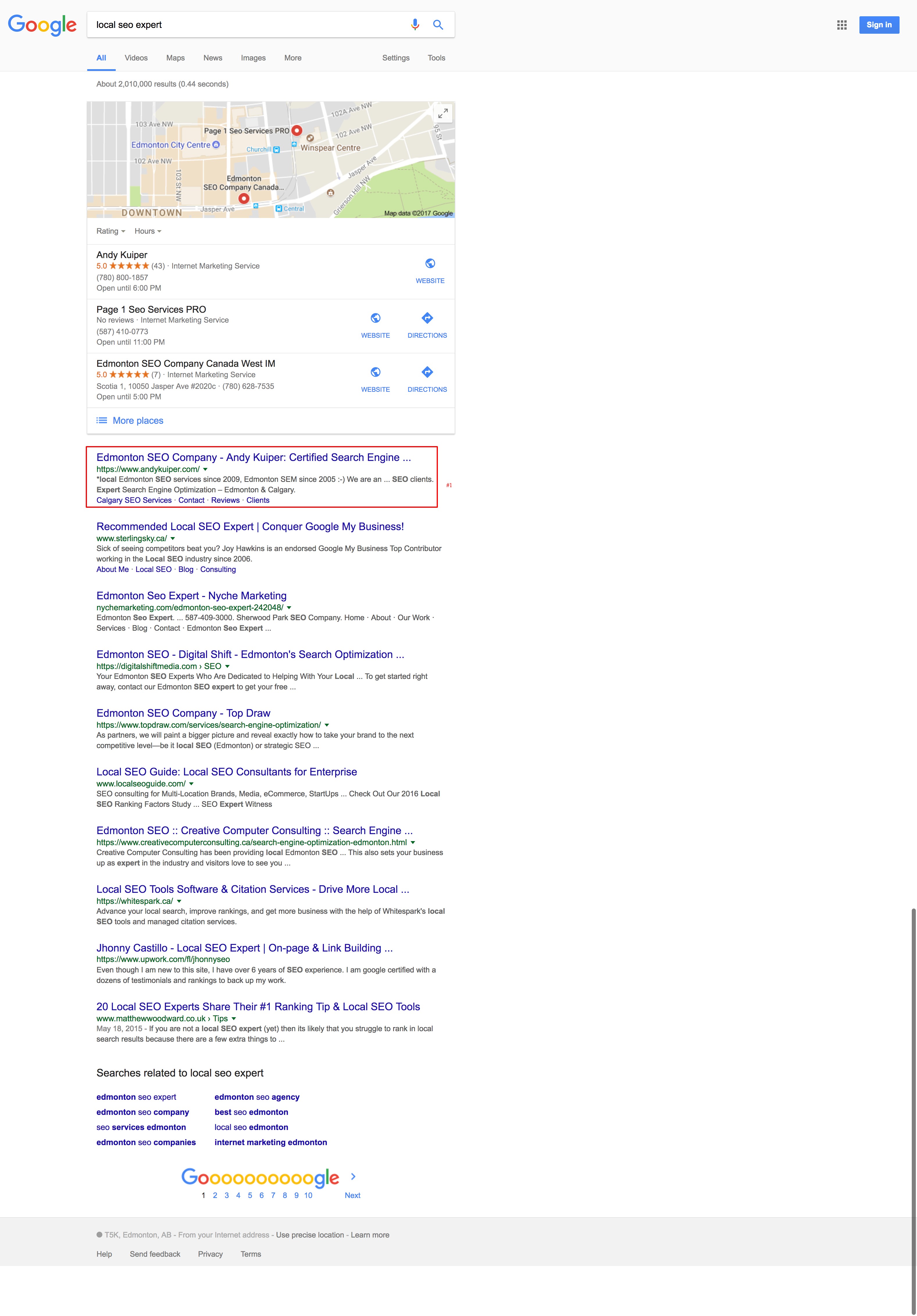
Task: Switch to the Videos tab
Action: tap(136, 58)
